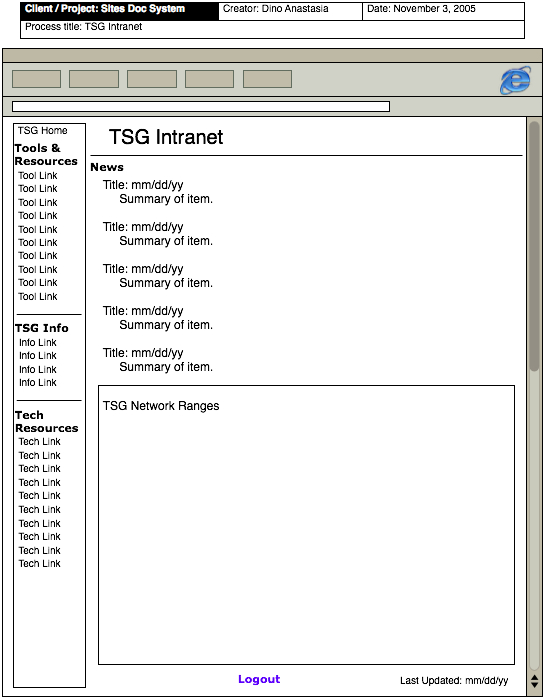Viewport: 544px width, 698px height.
Task: Click the Logout link
Action: [x=259, y=679]
